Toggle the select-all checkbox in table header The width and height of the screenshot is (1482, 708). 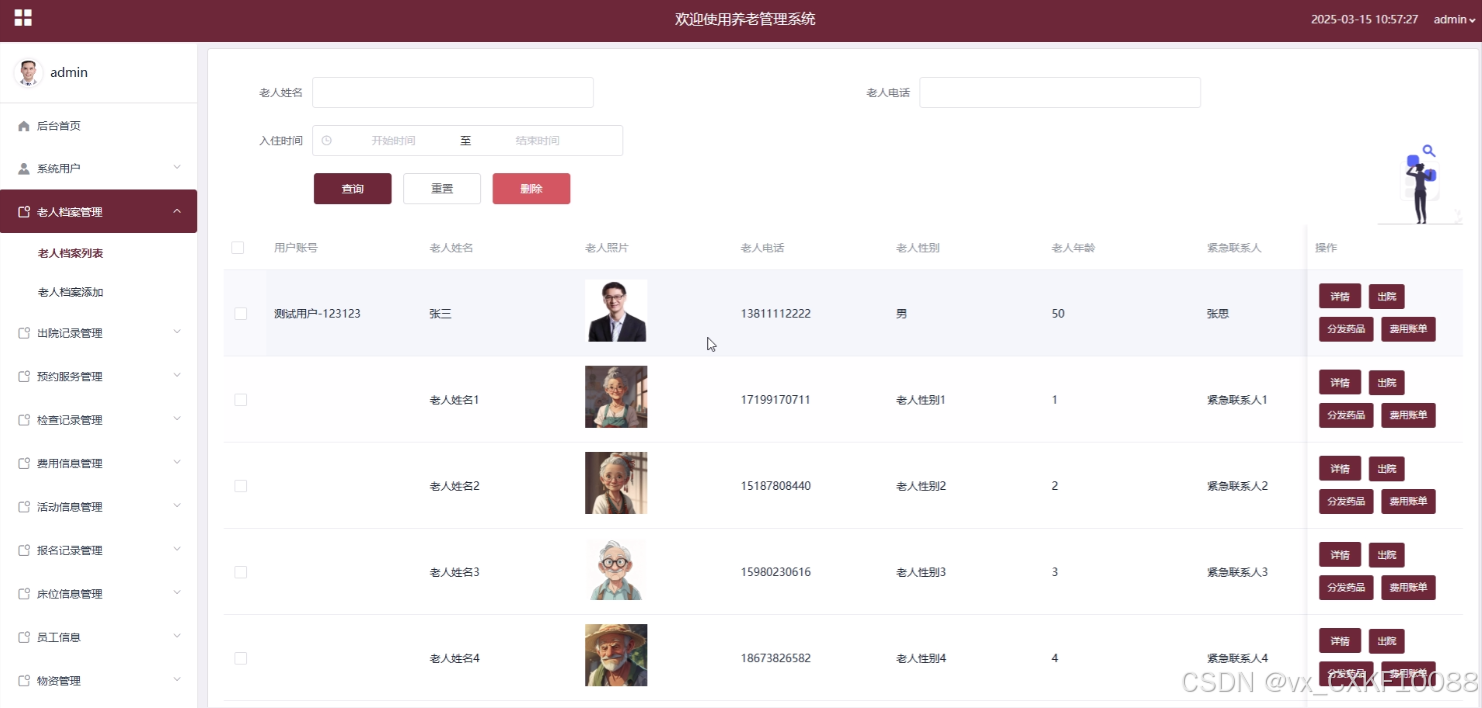point(238,248)
